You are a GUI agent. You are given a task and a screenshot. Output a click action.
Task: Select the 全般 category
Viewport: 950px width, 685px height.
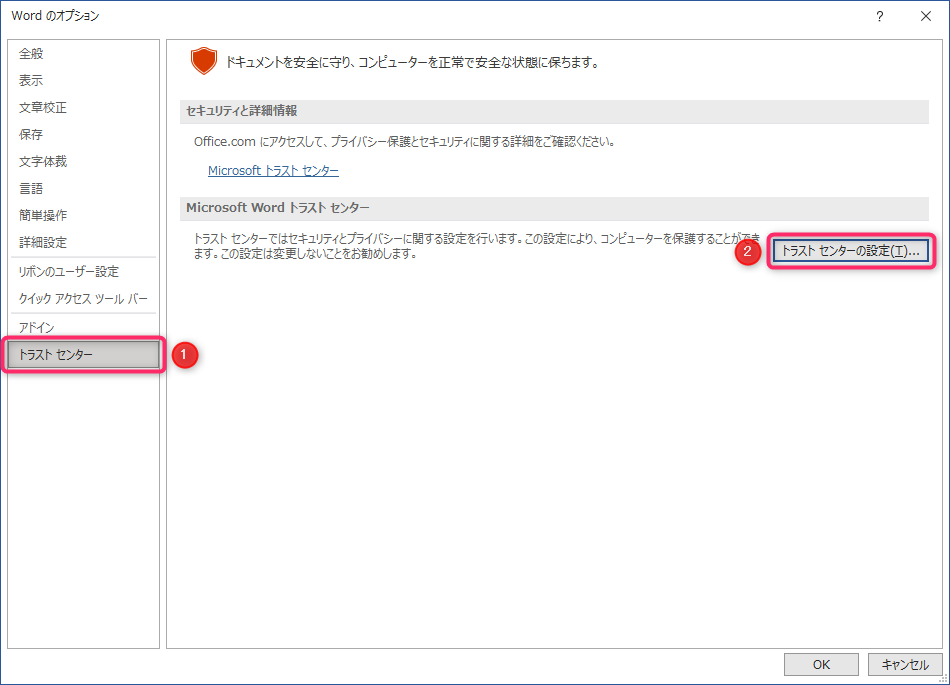tap(83, 53)
